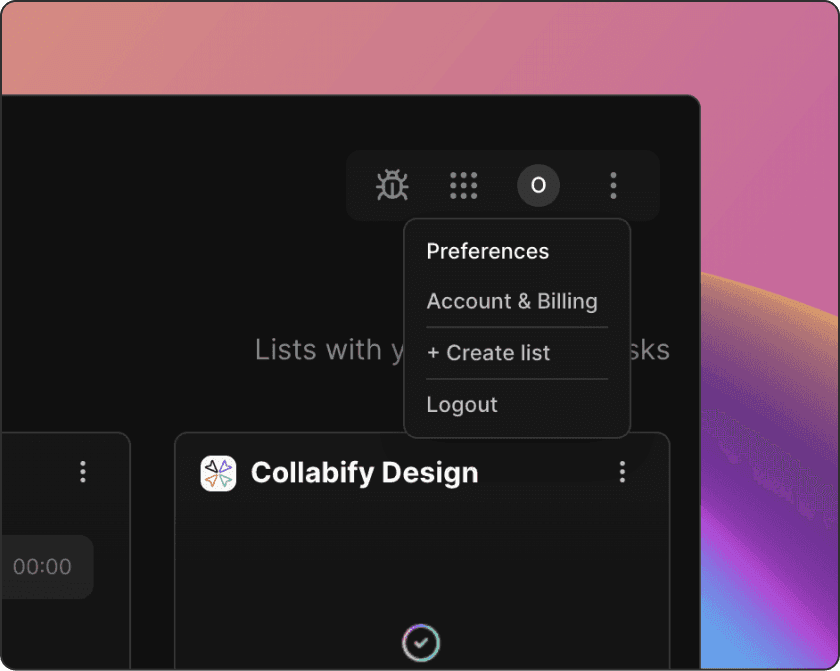Click the 00:00 timer display
The image size is (840, 671).
click(42, 567)
